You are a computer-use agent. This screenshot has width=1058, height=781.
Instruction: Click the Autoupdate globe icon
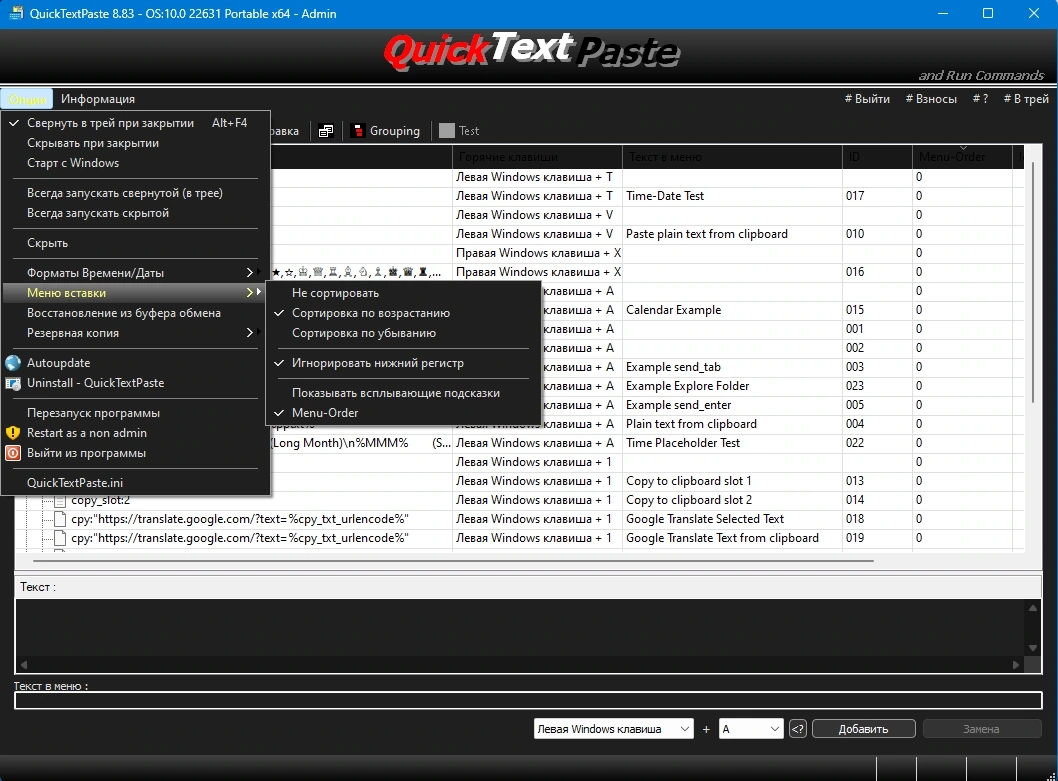tap(13, 363)
